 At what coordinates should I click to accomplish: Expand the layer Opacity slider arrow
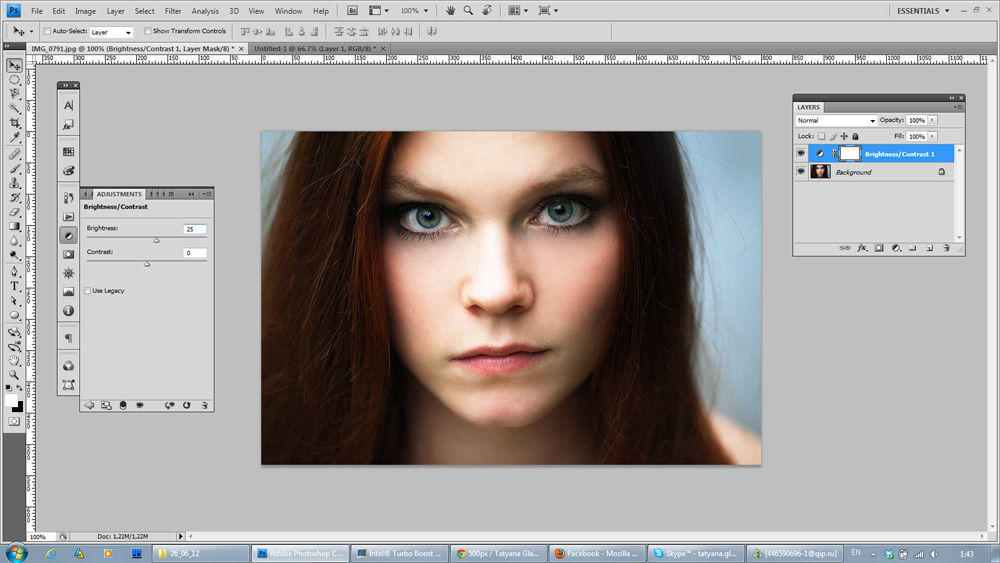pos(933,121)
